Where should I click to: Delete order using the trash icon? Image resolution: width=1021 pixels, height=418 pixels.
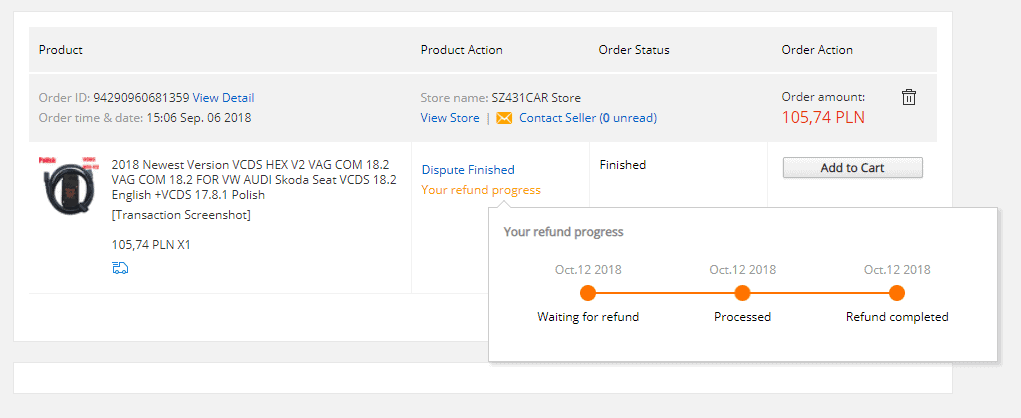pos(908,97)
